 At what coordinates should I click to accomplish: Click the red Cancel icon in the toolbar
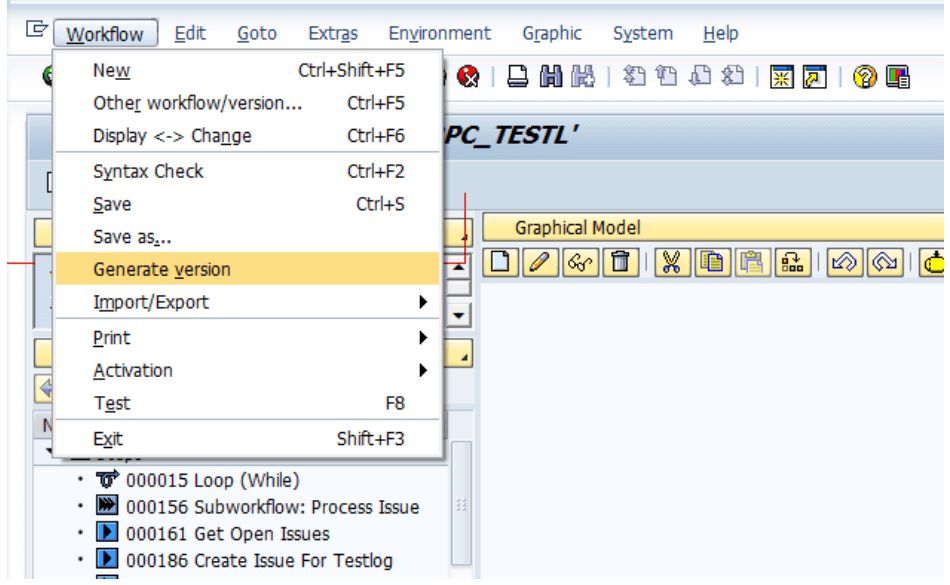point(468,77)
